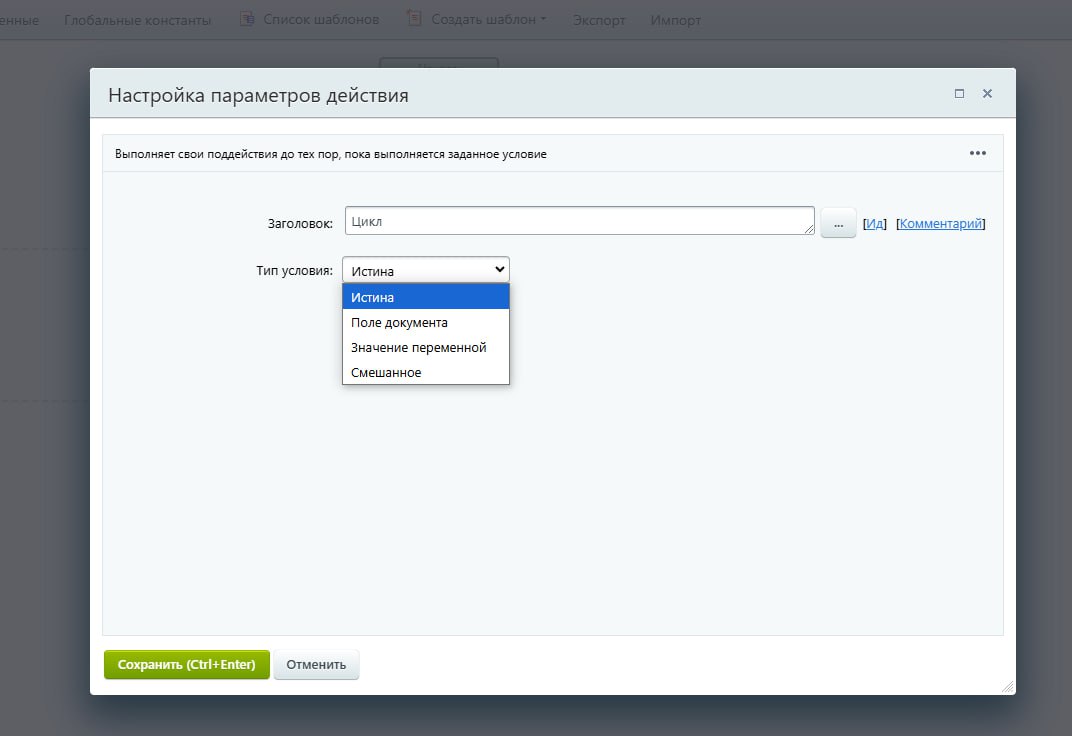Click "Импорт" in background toolbar
This screenshot has height=736, width=1072.
675,21
